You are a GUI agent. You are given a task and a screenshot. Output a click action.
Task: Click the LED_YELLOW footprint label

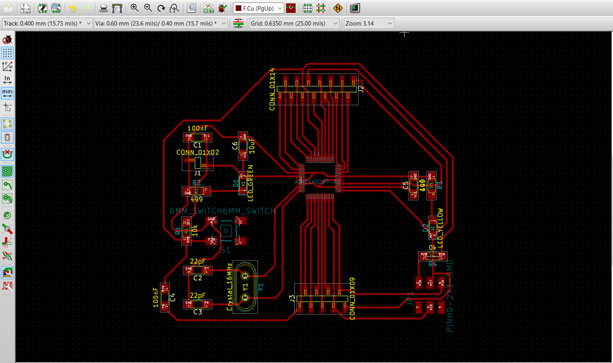(441, 229)
